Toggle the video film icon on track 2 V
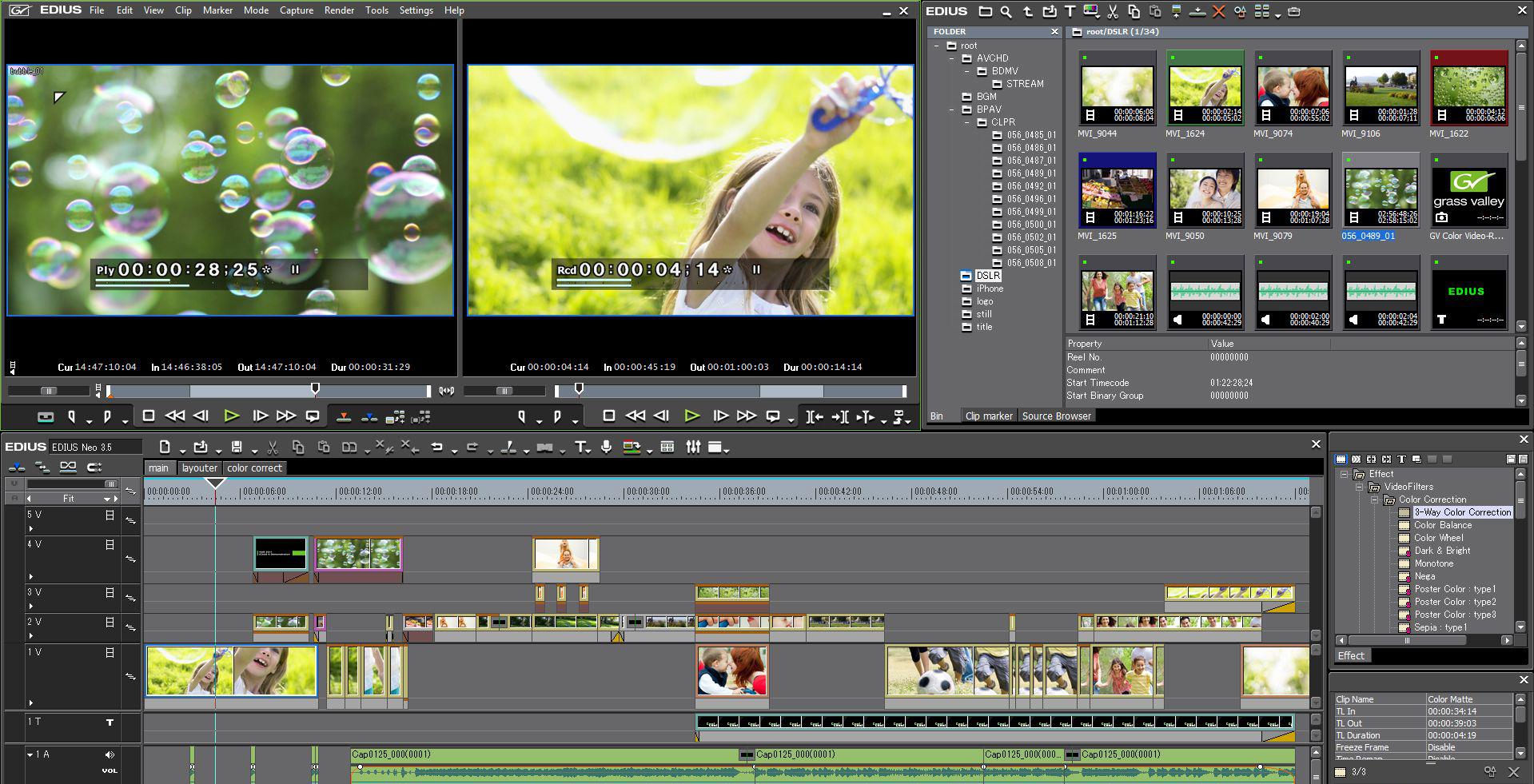Viewport: 1534px width, 784px height. click(x=110, y=622)
